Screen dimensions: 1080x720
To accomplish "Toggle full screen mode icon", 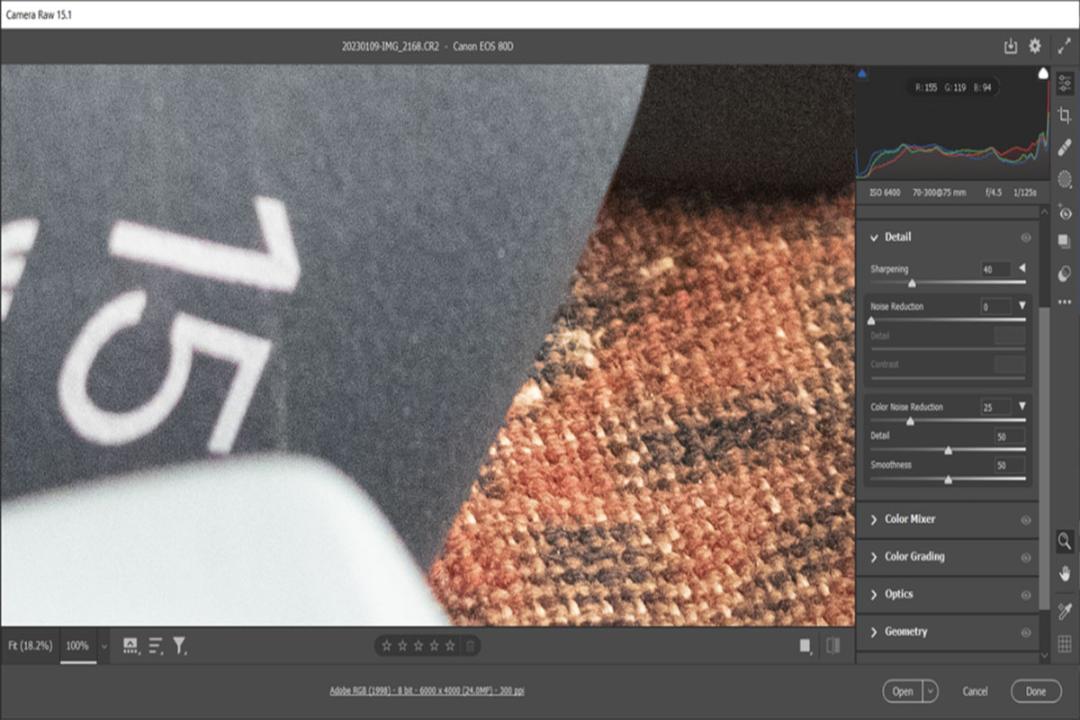I will (1064, 46).
